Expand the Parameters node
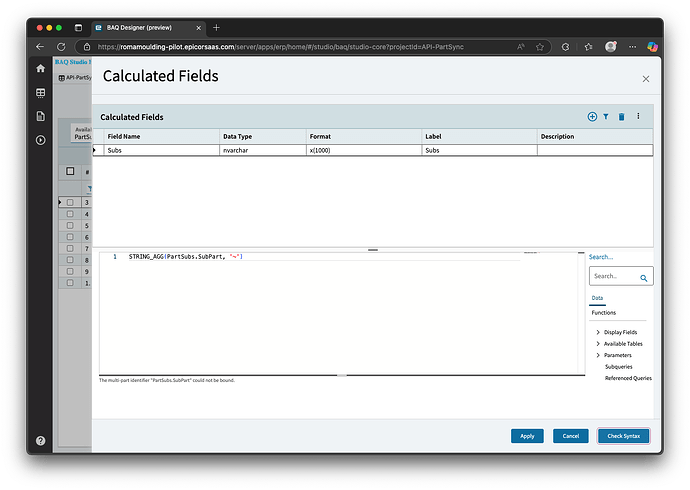690x490 pixels. click(x=598, y=355)
